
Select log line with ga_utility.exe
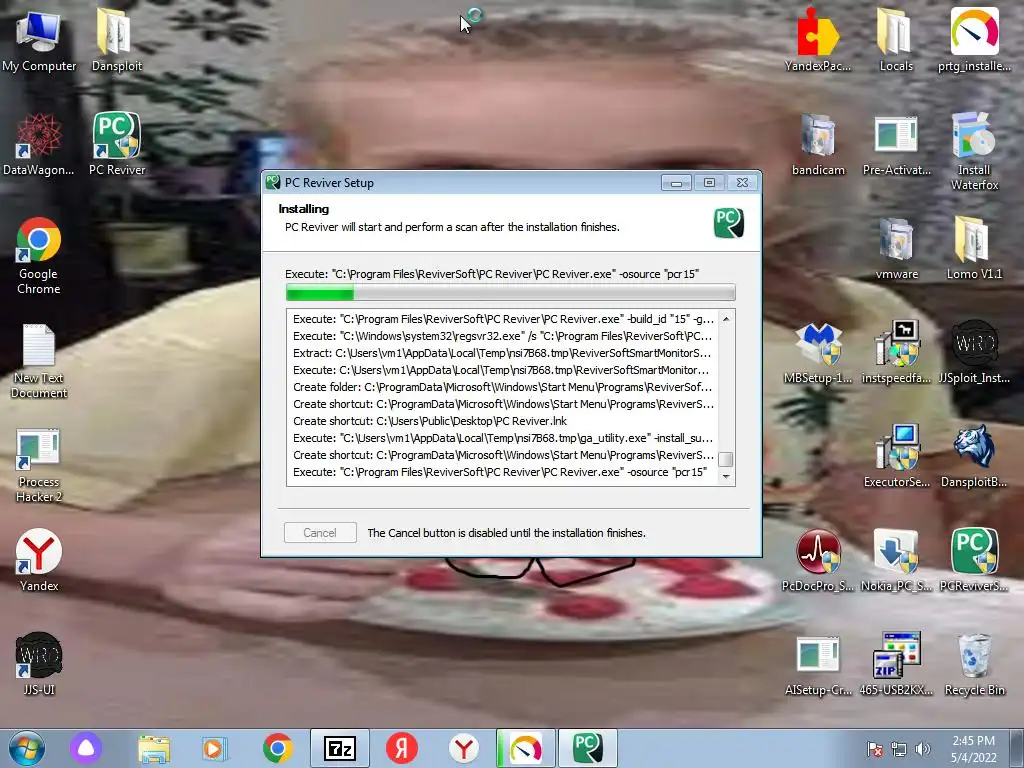tap(503, 438)
